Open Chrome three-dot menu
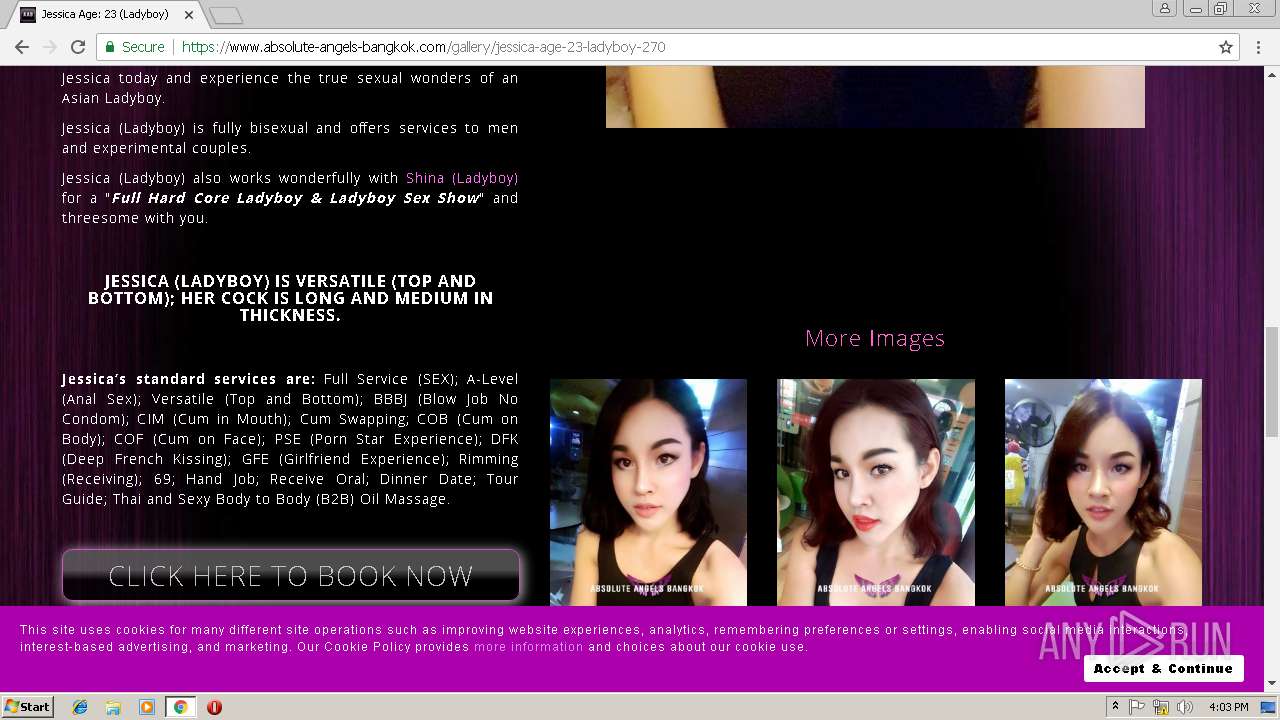1280x720 pixels. [1259, 47]
